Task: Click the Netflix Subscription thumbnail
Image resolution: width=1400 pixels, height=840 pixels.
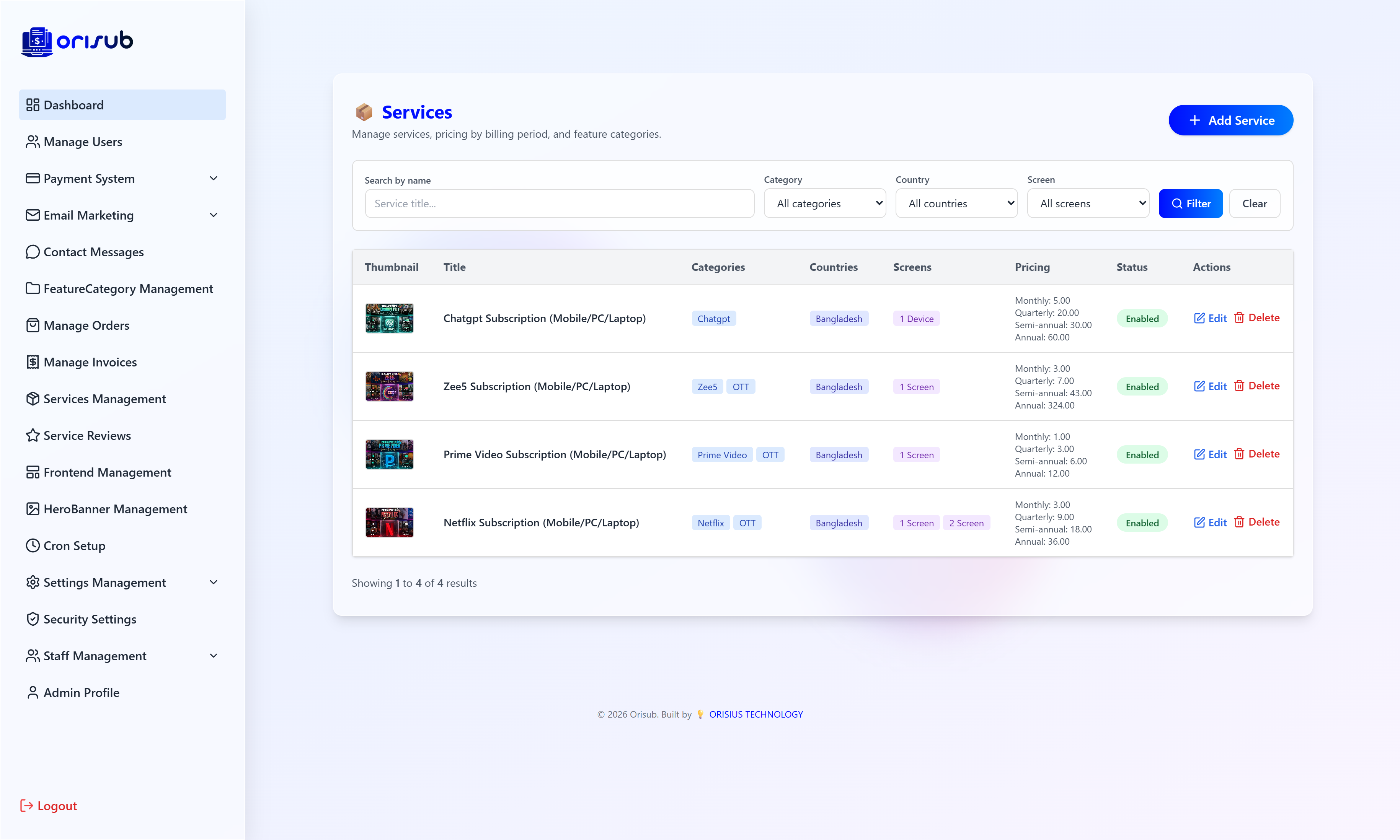Action: pyautogui.click(x=389, y=523)
